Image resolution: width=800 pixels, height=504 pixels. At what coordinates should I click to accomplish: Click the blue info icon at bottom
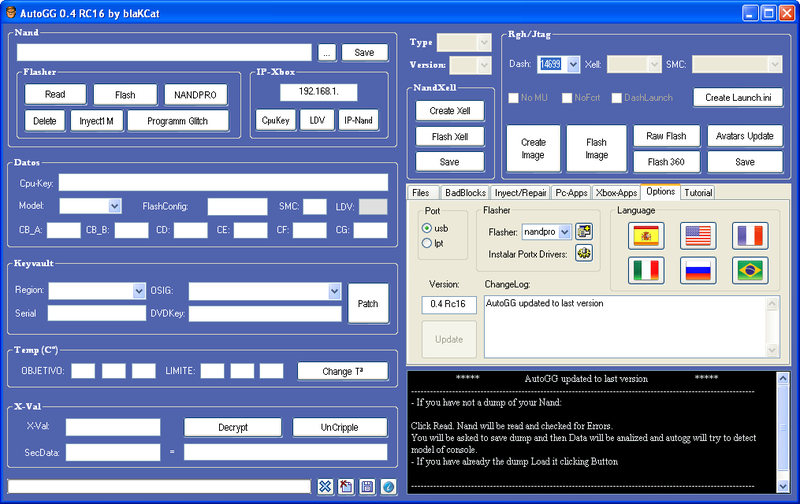(x=389, y=487)
